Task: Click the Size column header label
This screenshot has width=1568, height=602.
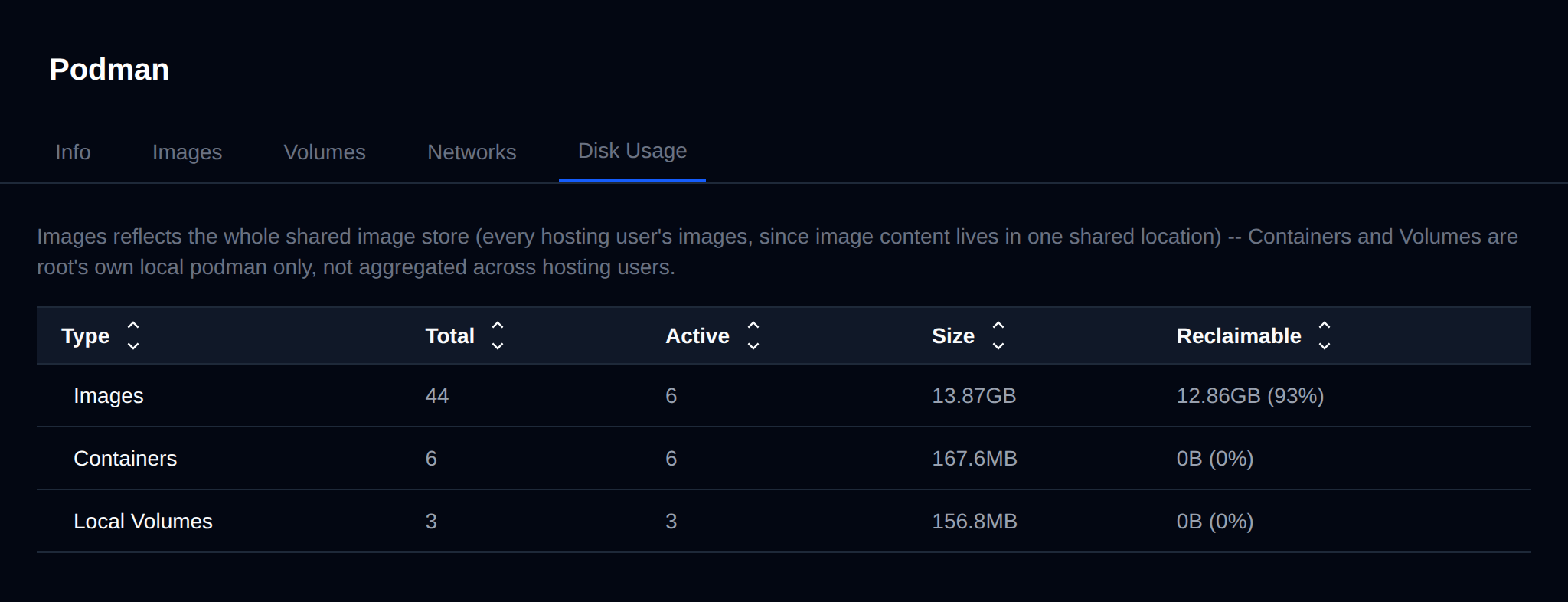Action: 953,335
